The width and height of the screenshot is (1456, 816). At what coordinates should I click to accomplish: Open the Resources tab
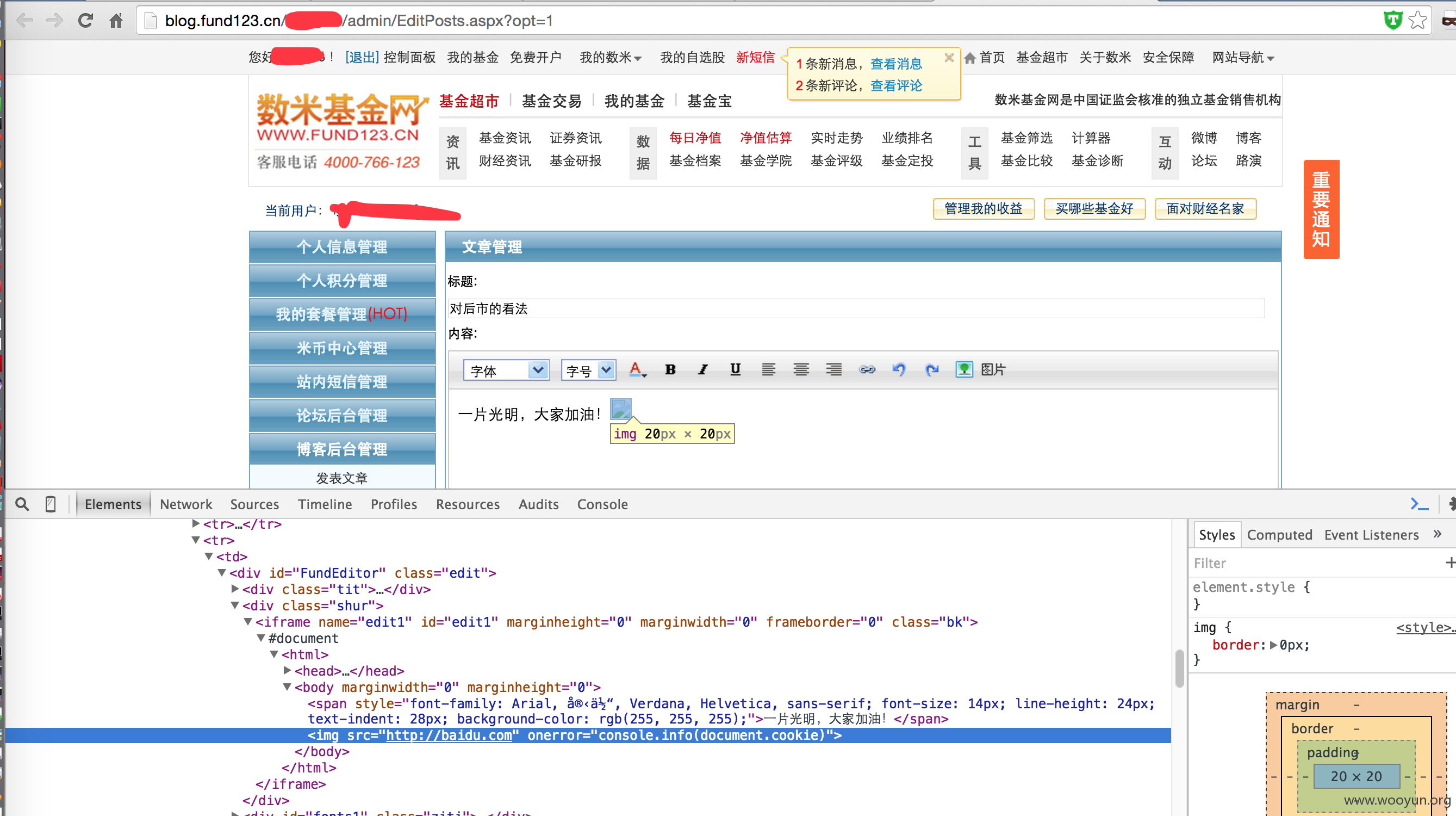click(x=468, y=504)
